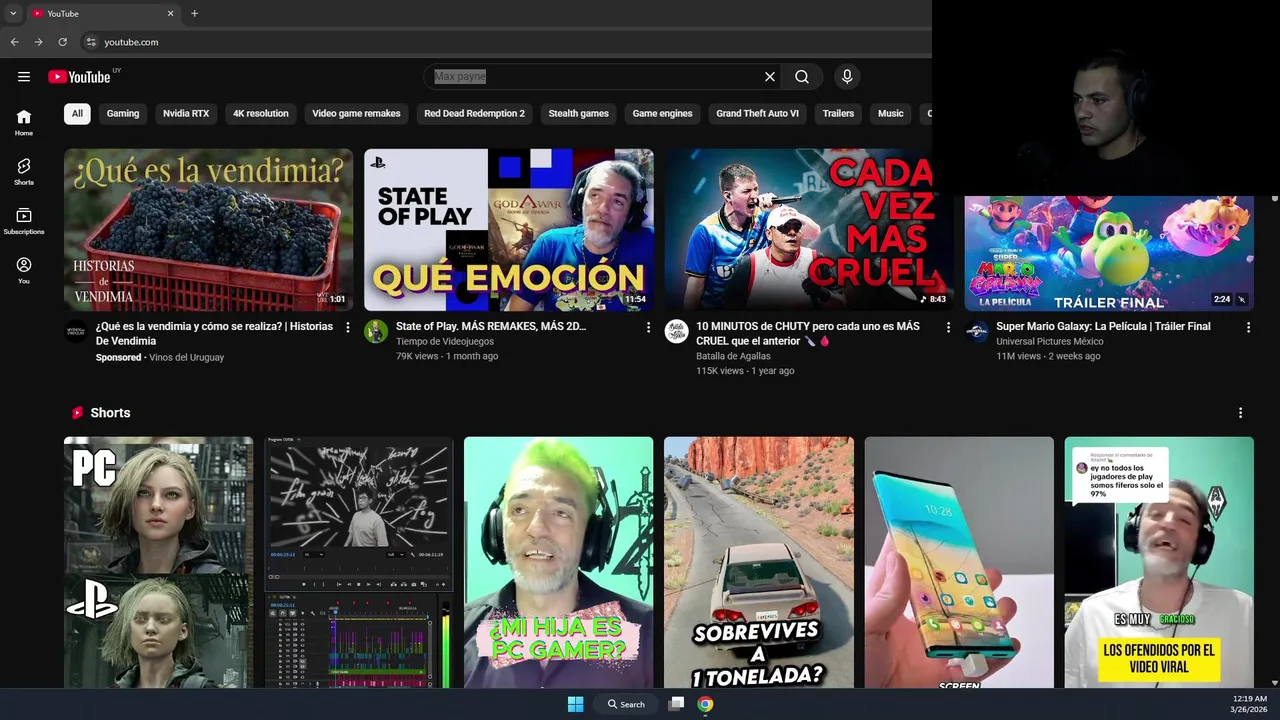Screen dimensions: 1280x720
Task: Open Batalla de Agallas channel avatar
Action: [x=677, y=332]
